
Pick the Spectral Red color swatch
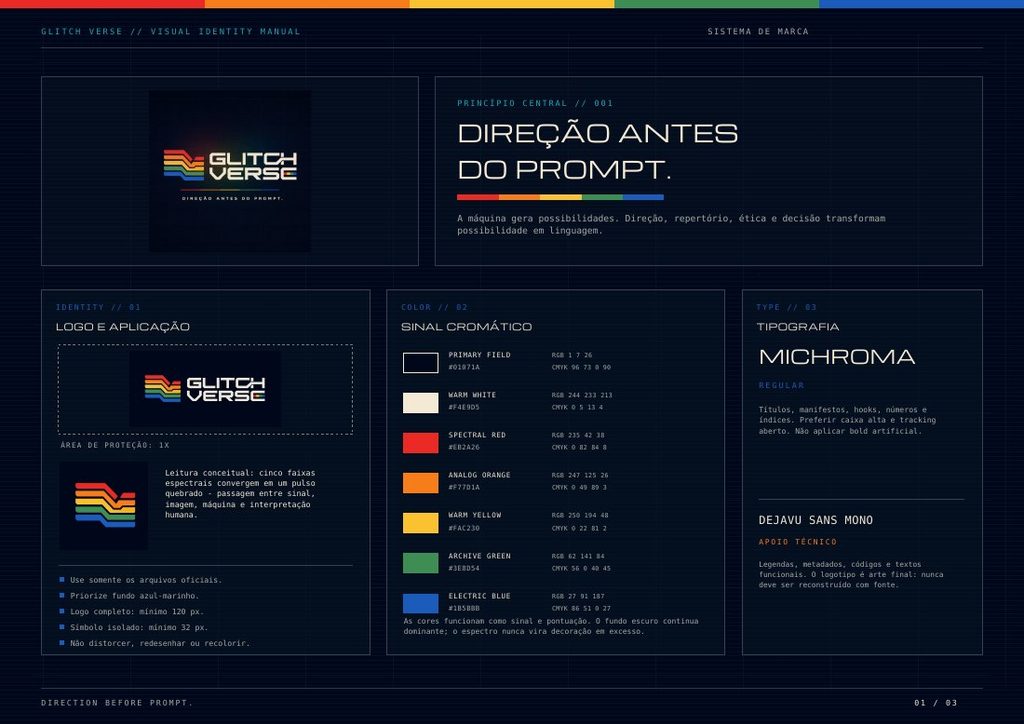pyautogui.click(x=421, y=443)
